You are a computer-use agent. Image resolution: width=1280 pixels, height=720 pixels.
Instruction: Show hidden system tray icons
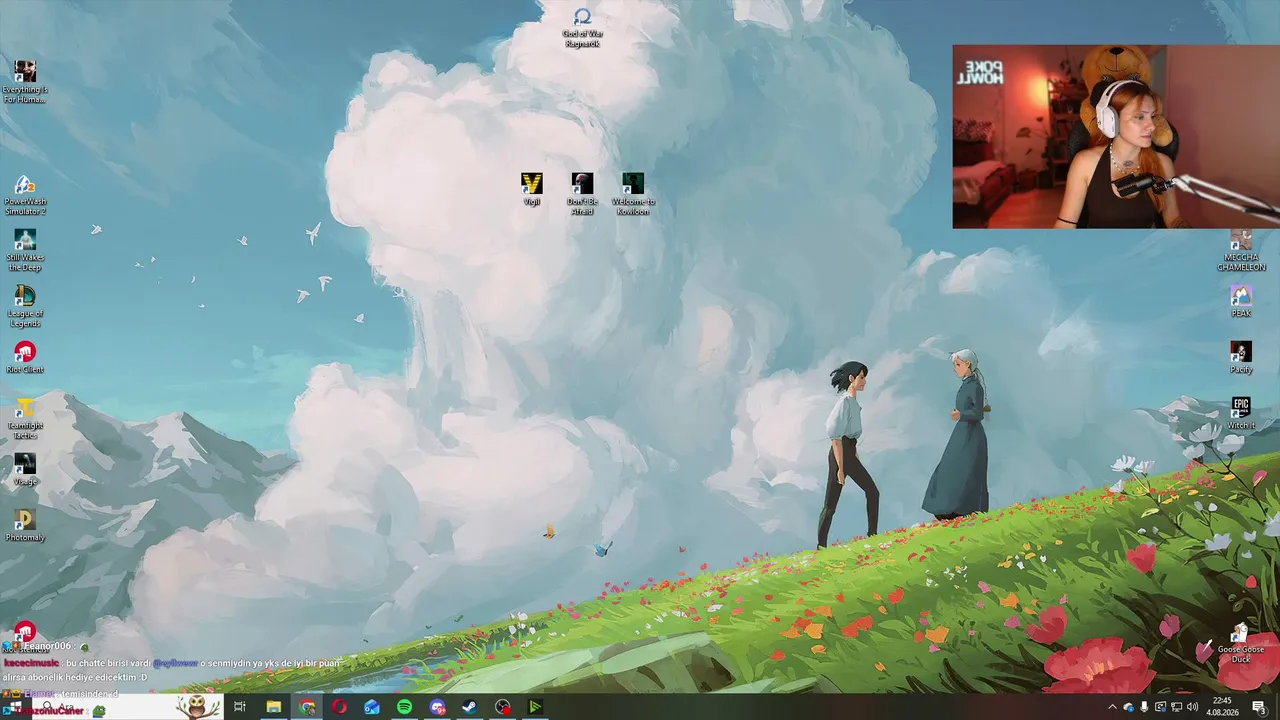pos(1112,707)
